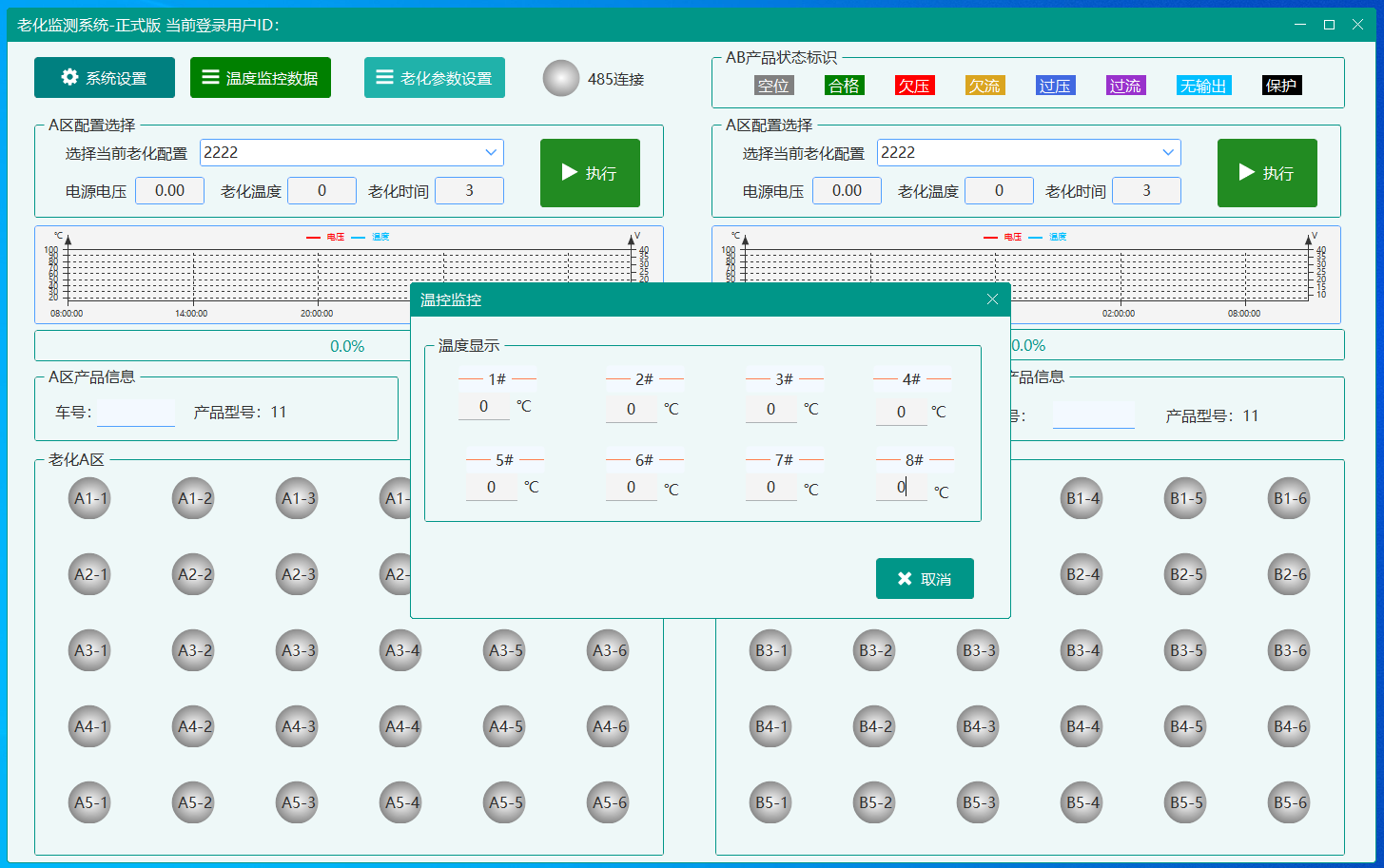Open 老化参数设置 aging parameter settings
The width and height of the screenshot is (1384, 868).
[435, 78]
